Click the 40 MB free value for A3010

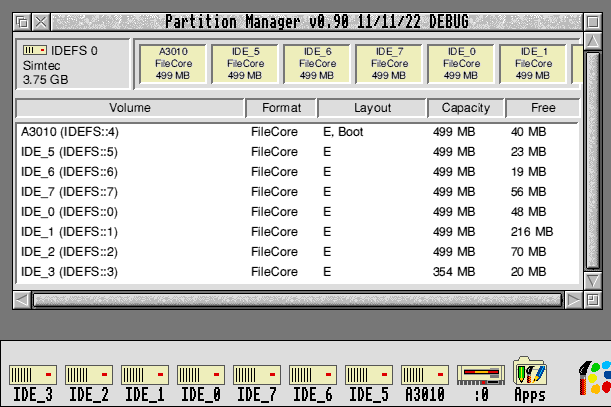[x=528, y=132]
